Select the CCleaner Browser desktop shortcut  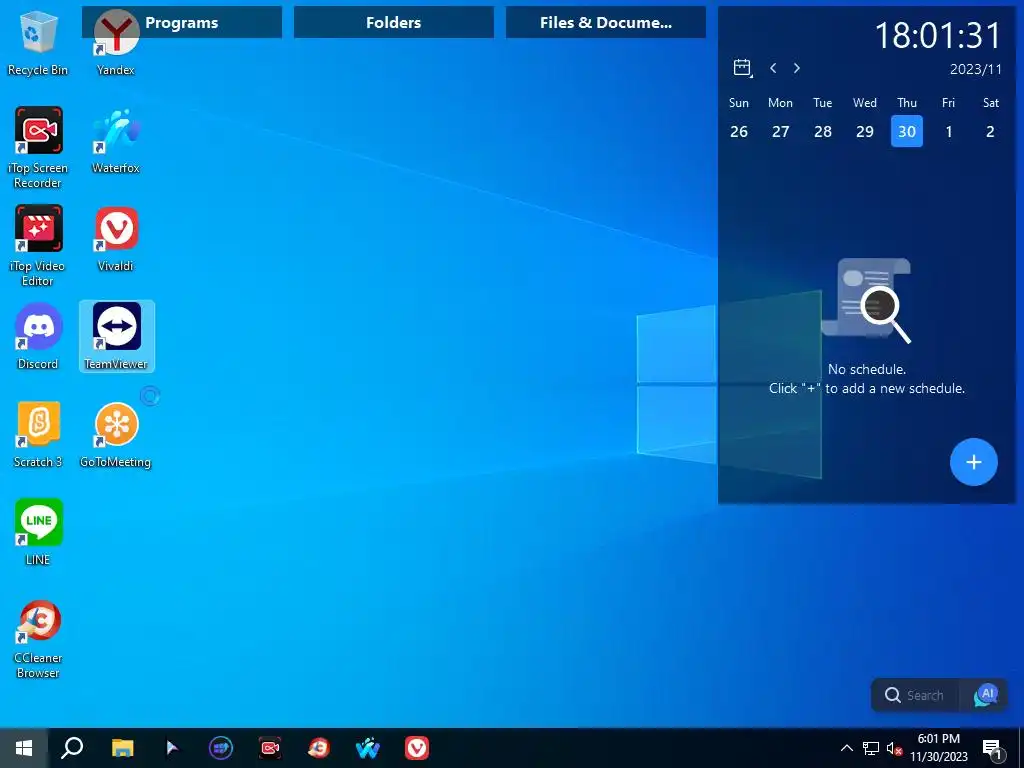click(37, 640)
